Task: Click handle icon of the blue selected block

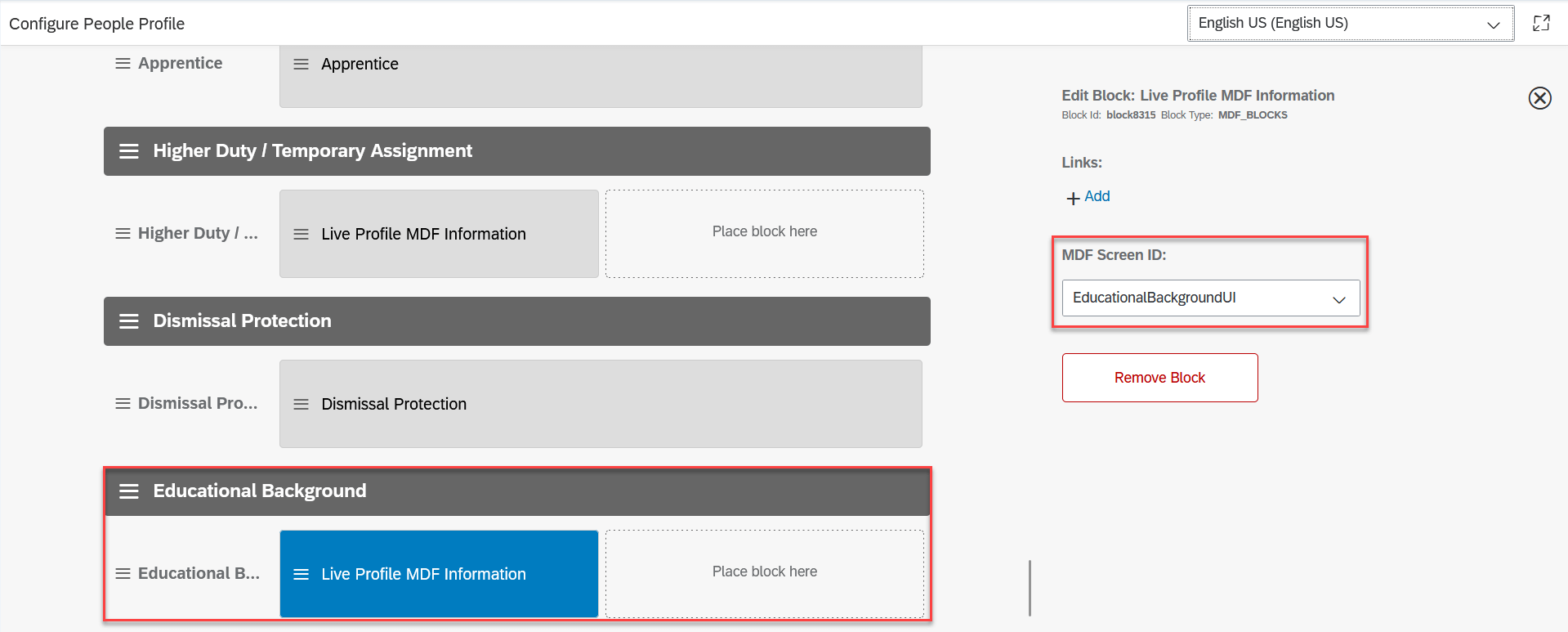Action: [301, 574]
